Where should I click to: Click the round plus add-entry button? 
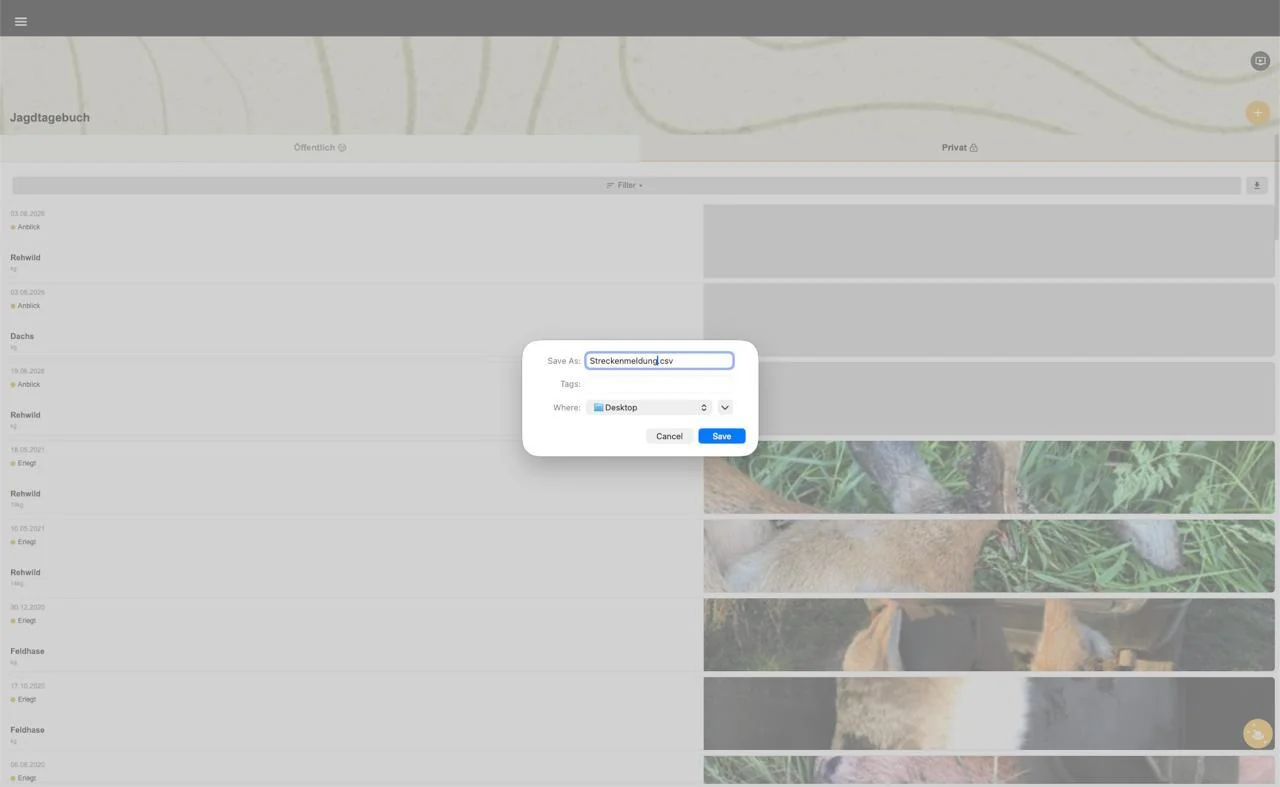coord(1257,113)
